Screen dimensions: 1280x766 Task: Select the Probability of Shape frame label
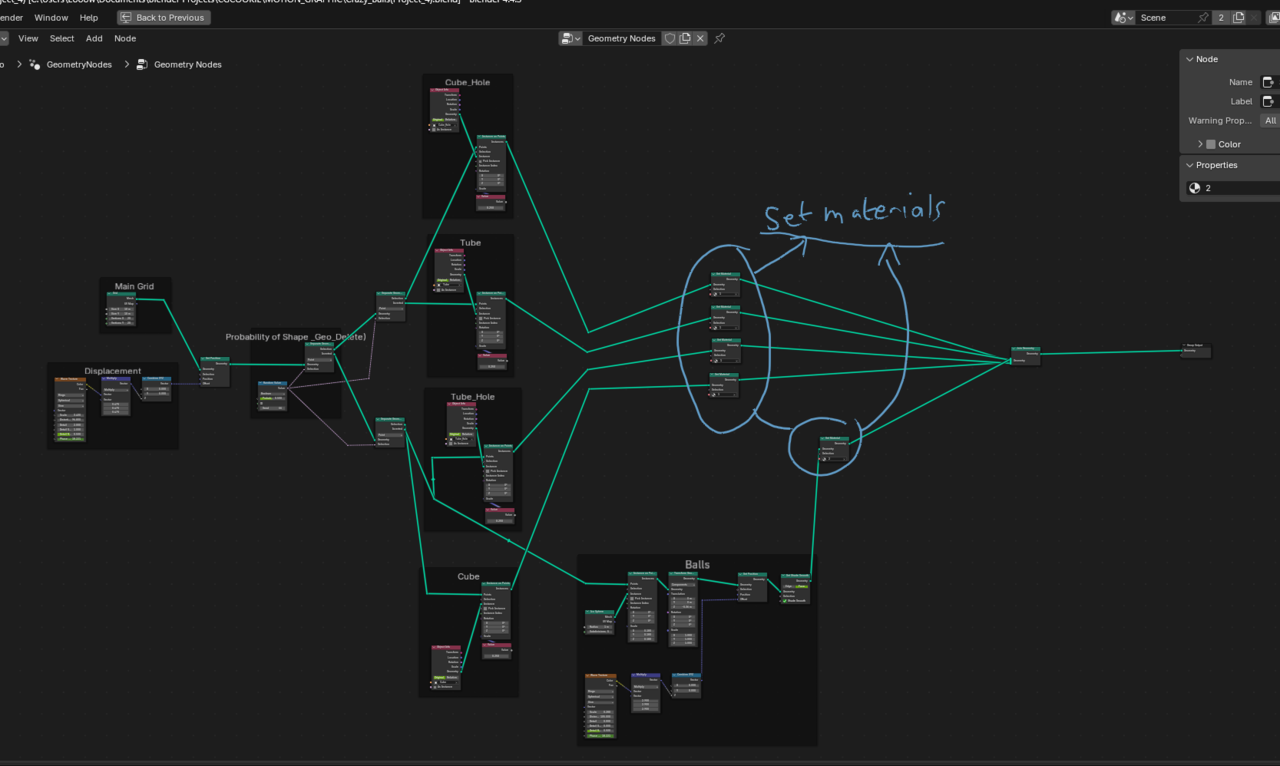coord(296,337)
